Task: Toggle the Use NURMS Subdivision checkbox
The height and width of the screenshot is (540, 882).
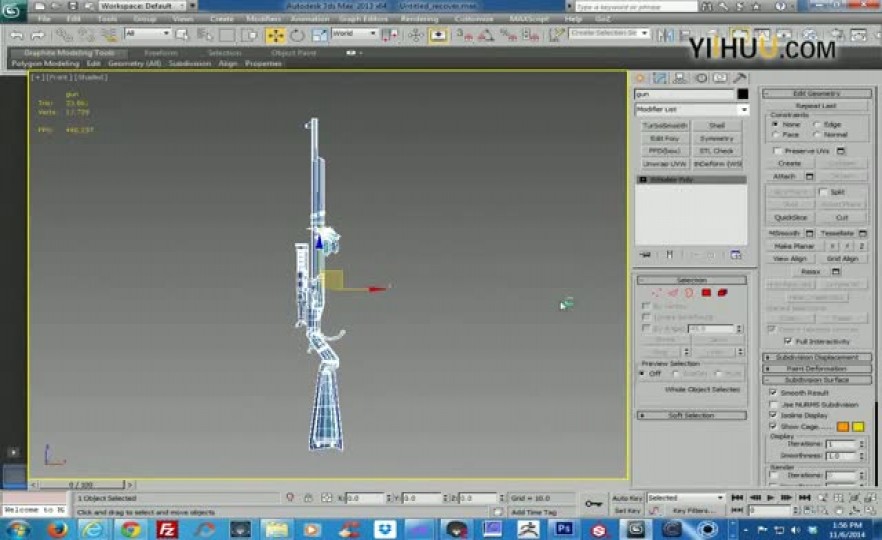Action: 773,404
